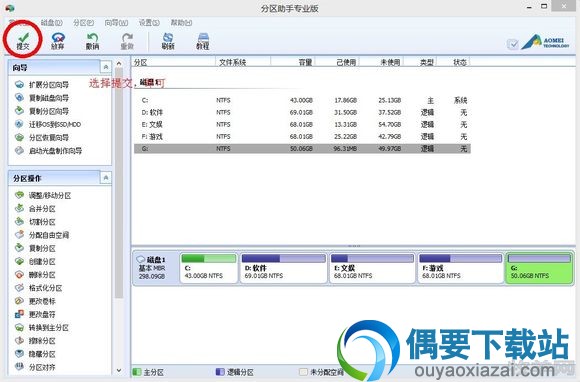
Task: Click the G: 50.06GB NTFS disk map block
Action: pyautogui.click(x=539, y=268)
